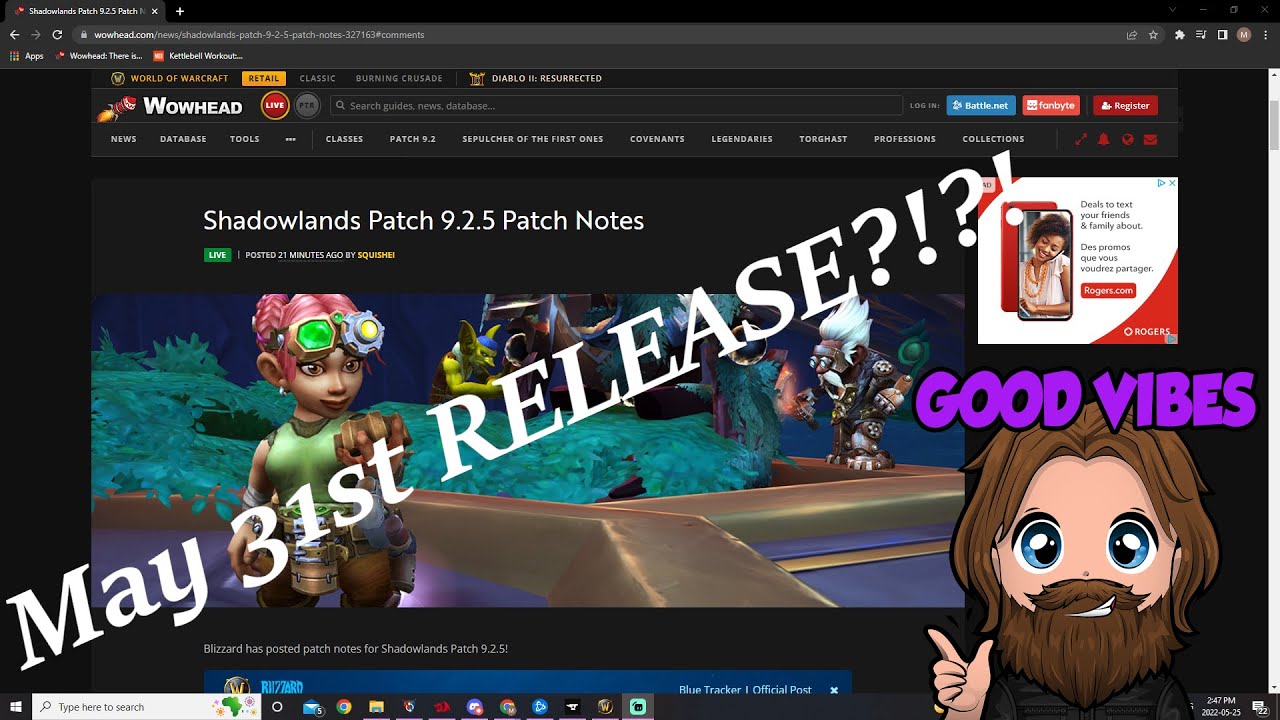Open the Windows Start menu
1280x720 pixels.
(x=16, y=707)
